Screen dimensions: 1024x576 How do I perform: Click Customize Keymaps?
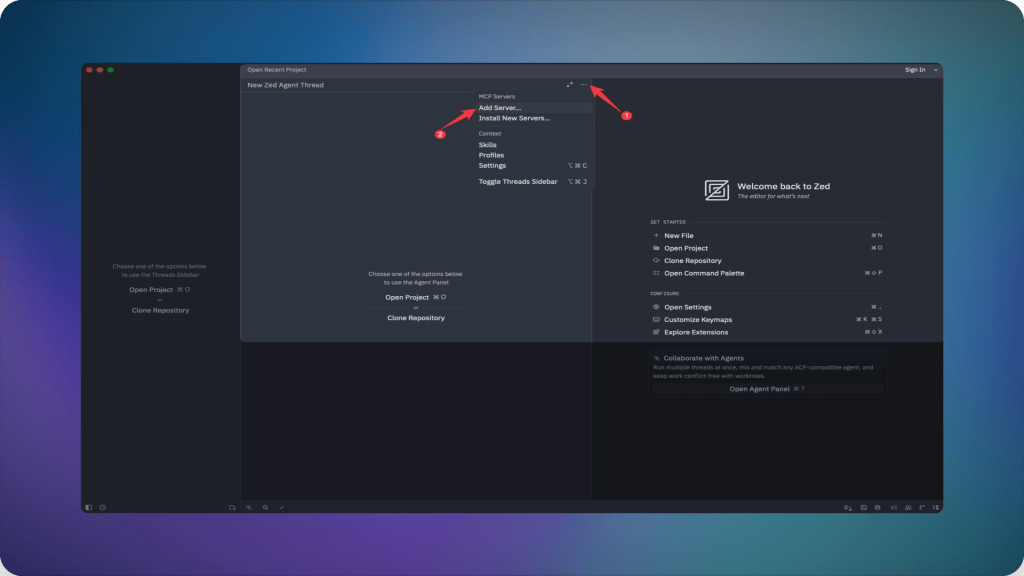click(x=767, y=319)
